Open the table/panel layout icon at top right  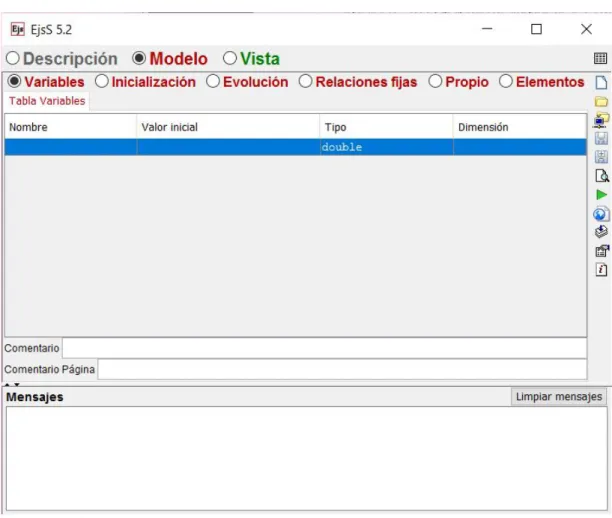pyautogui.click(x=600, y=59)
